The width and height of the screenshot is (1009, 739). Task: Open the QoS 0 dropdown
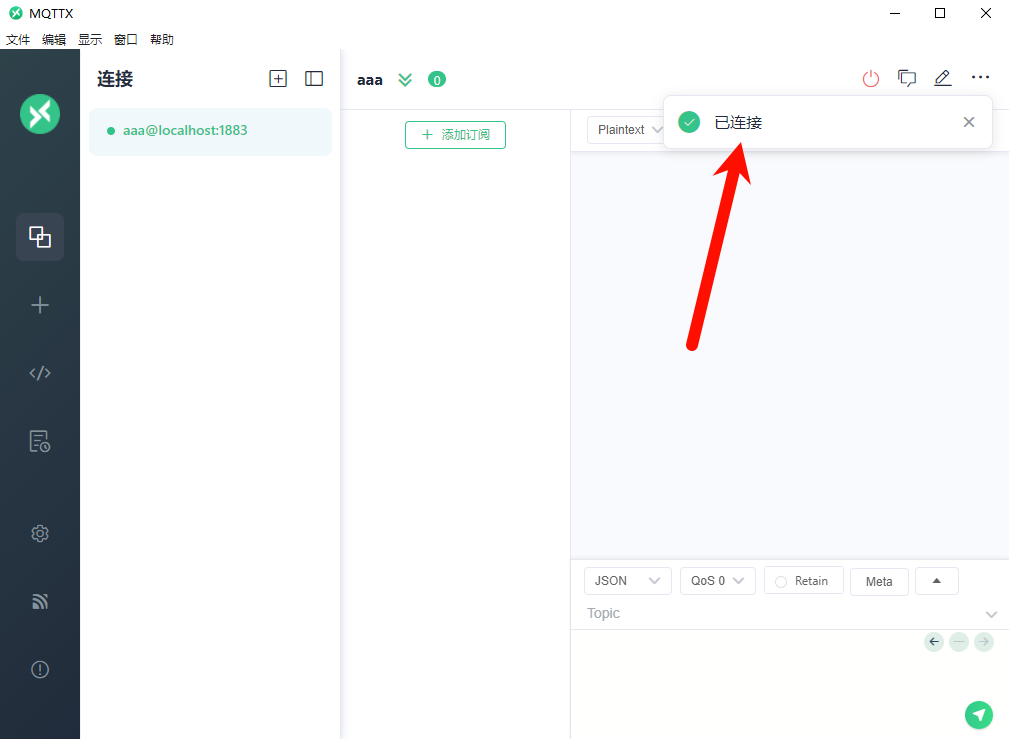tap(718, 581)
